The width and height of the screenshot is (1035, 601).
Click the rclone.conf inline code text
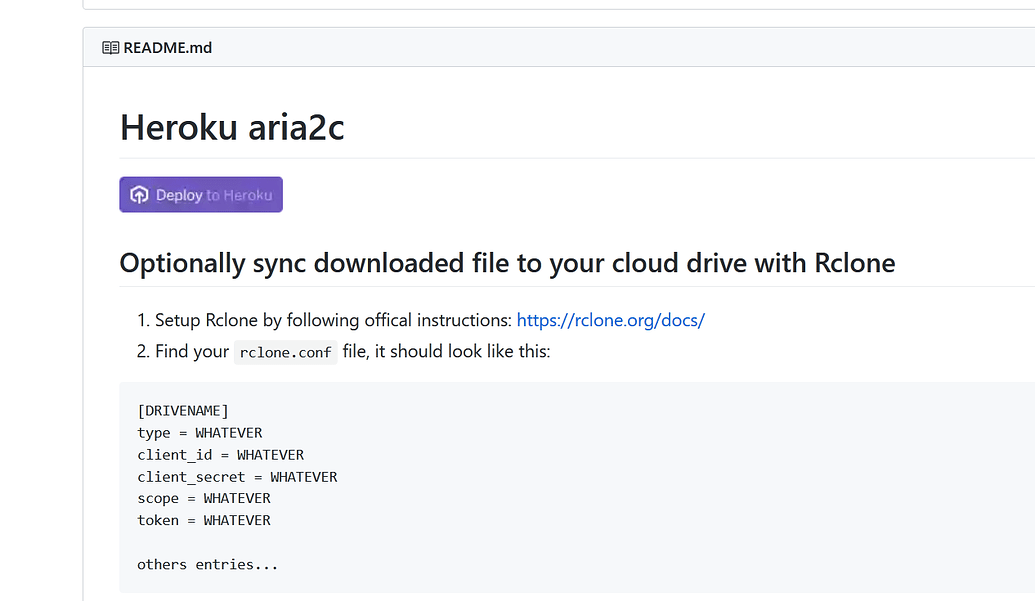(286, 353)
